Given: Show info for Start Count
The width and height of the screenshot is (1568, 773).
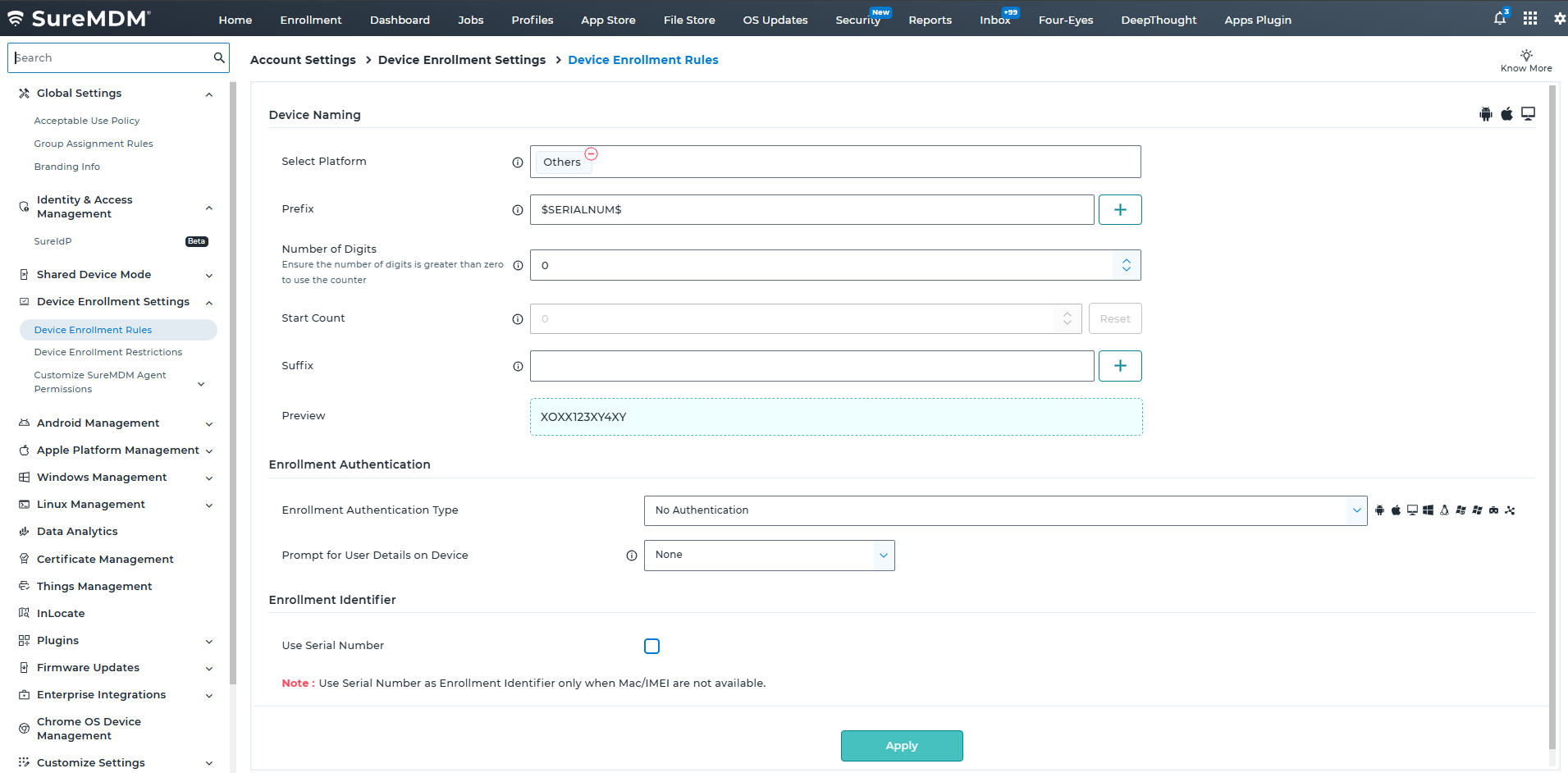Looking at the screenshot, I should [x=518, y=319].
